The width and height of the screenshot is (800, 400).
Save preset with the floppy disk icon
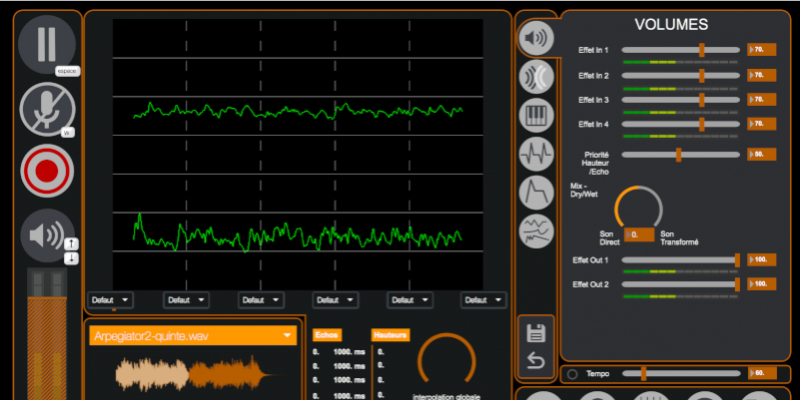pyautogui.click(x=536, y=333)
